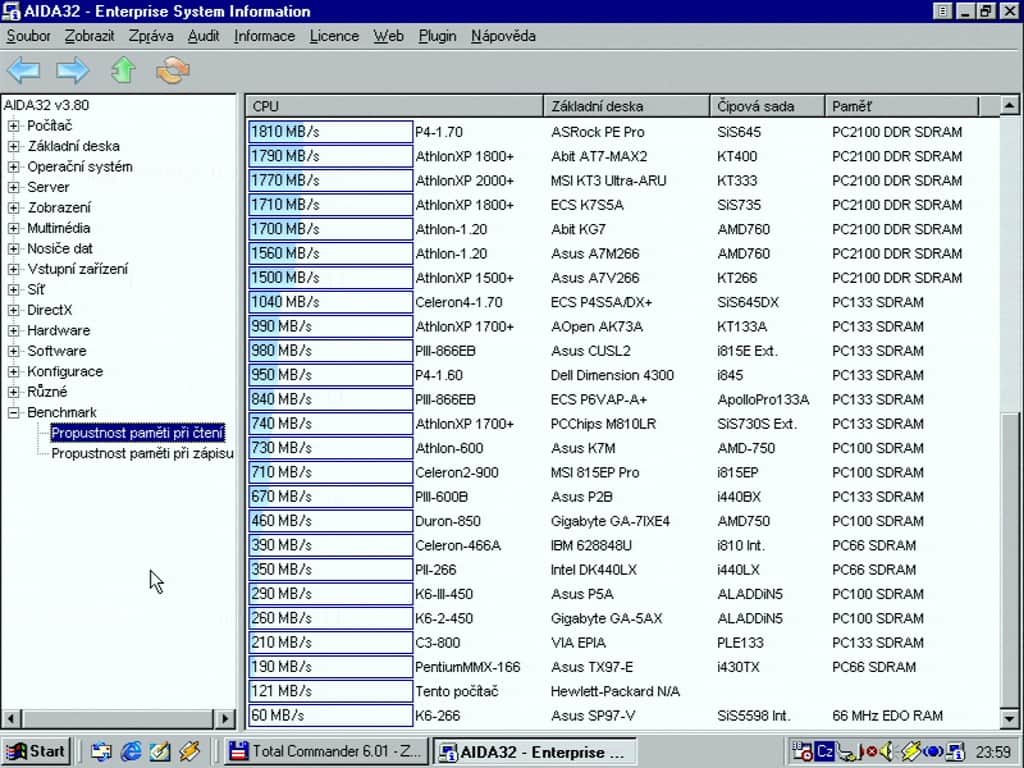
Task: Click the Cz keyboard language tray indicator
Action: pos(825,752)
